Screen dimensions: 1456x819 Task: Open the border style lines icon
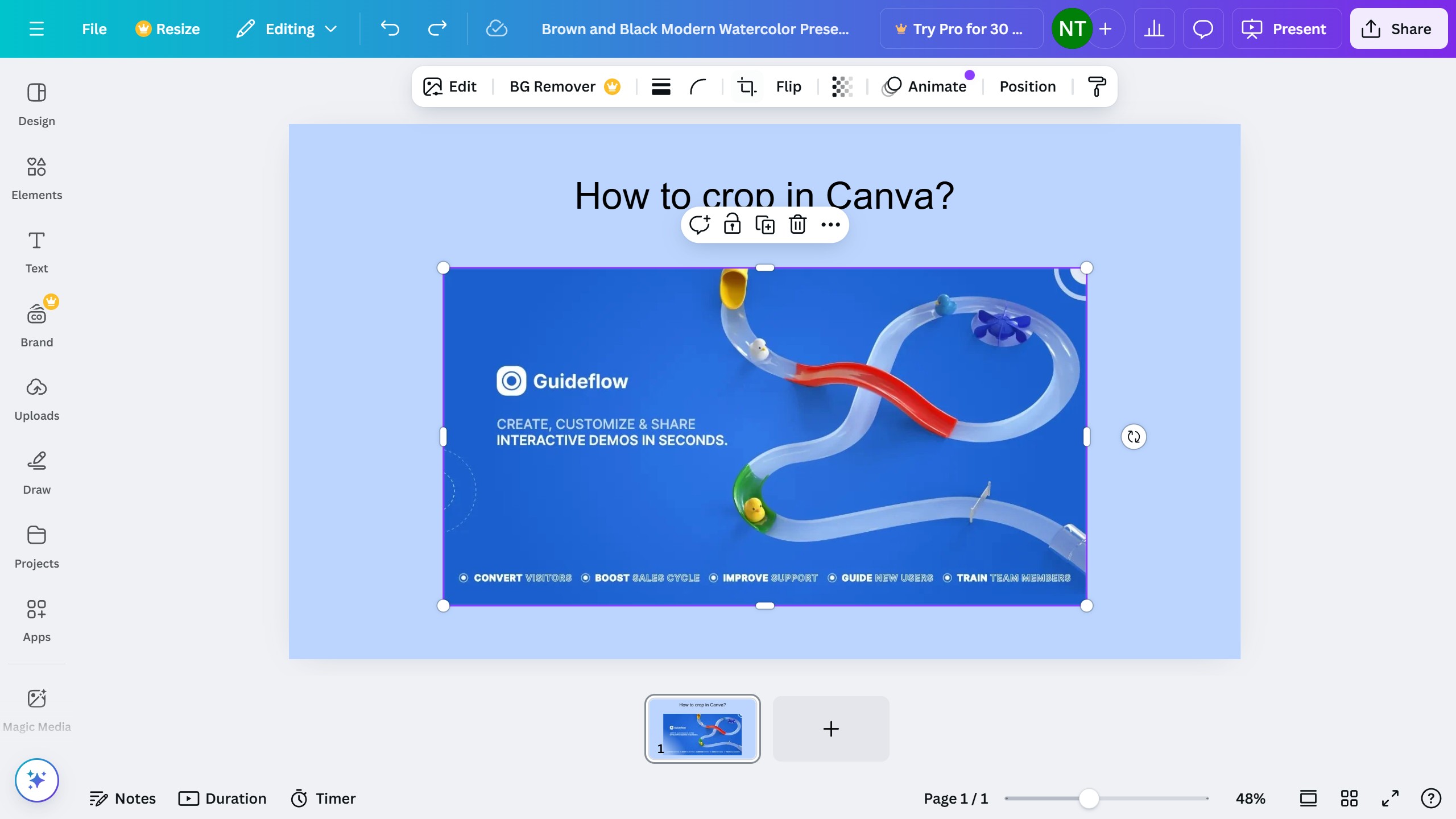660,86
